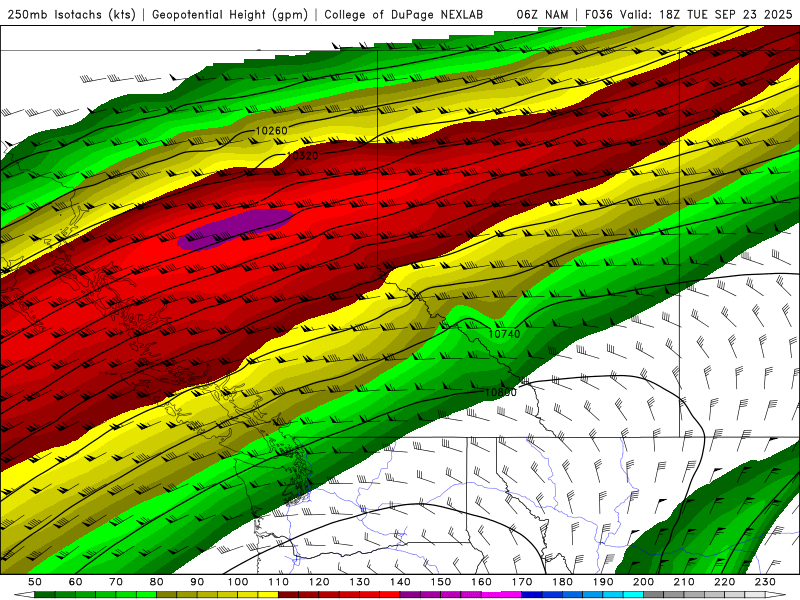
Task: Click the 210 knot legend label
Action: [x=684, y=582]
